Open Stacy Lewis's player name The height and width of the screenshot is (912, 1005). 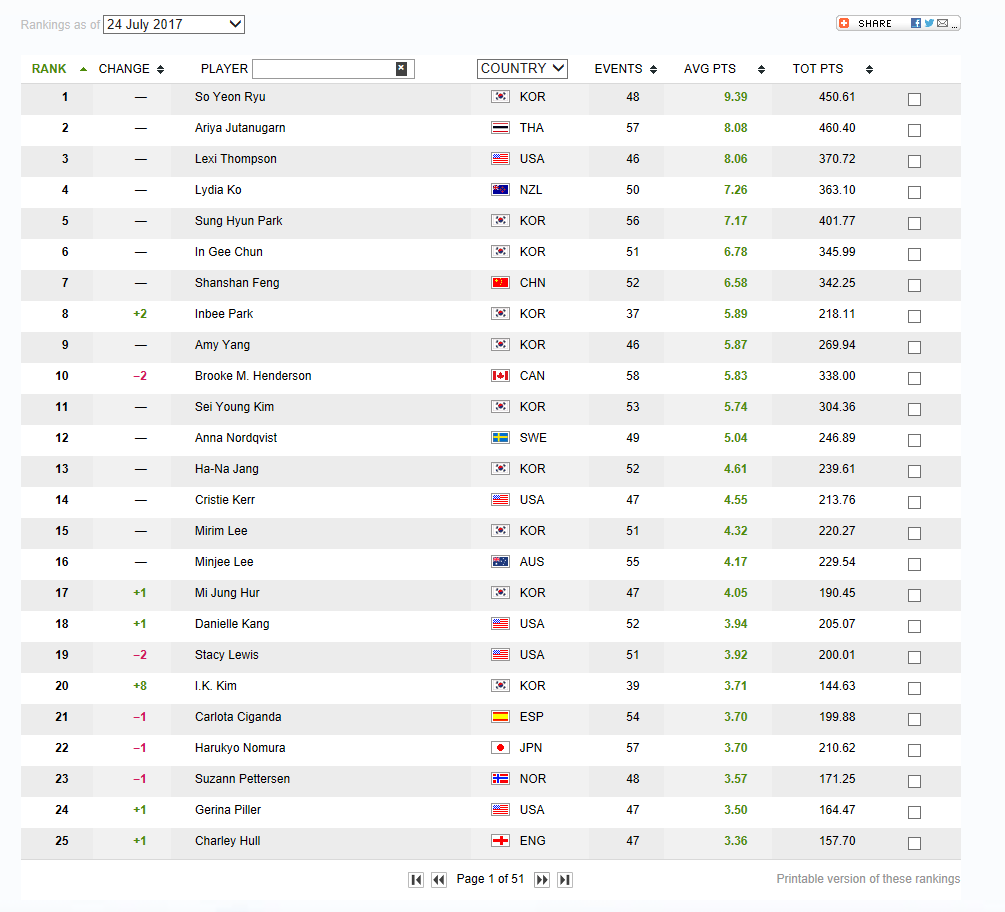tap(227, 654)
